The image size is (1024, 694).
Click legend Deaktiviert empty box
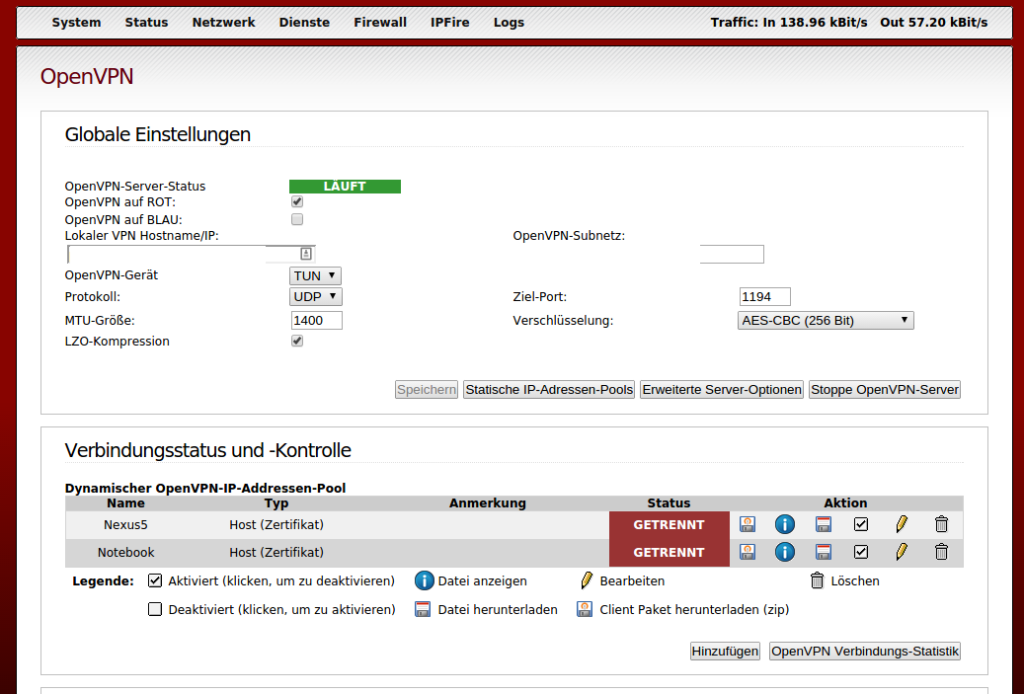pyautogui.click(x=155, y=610)
